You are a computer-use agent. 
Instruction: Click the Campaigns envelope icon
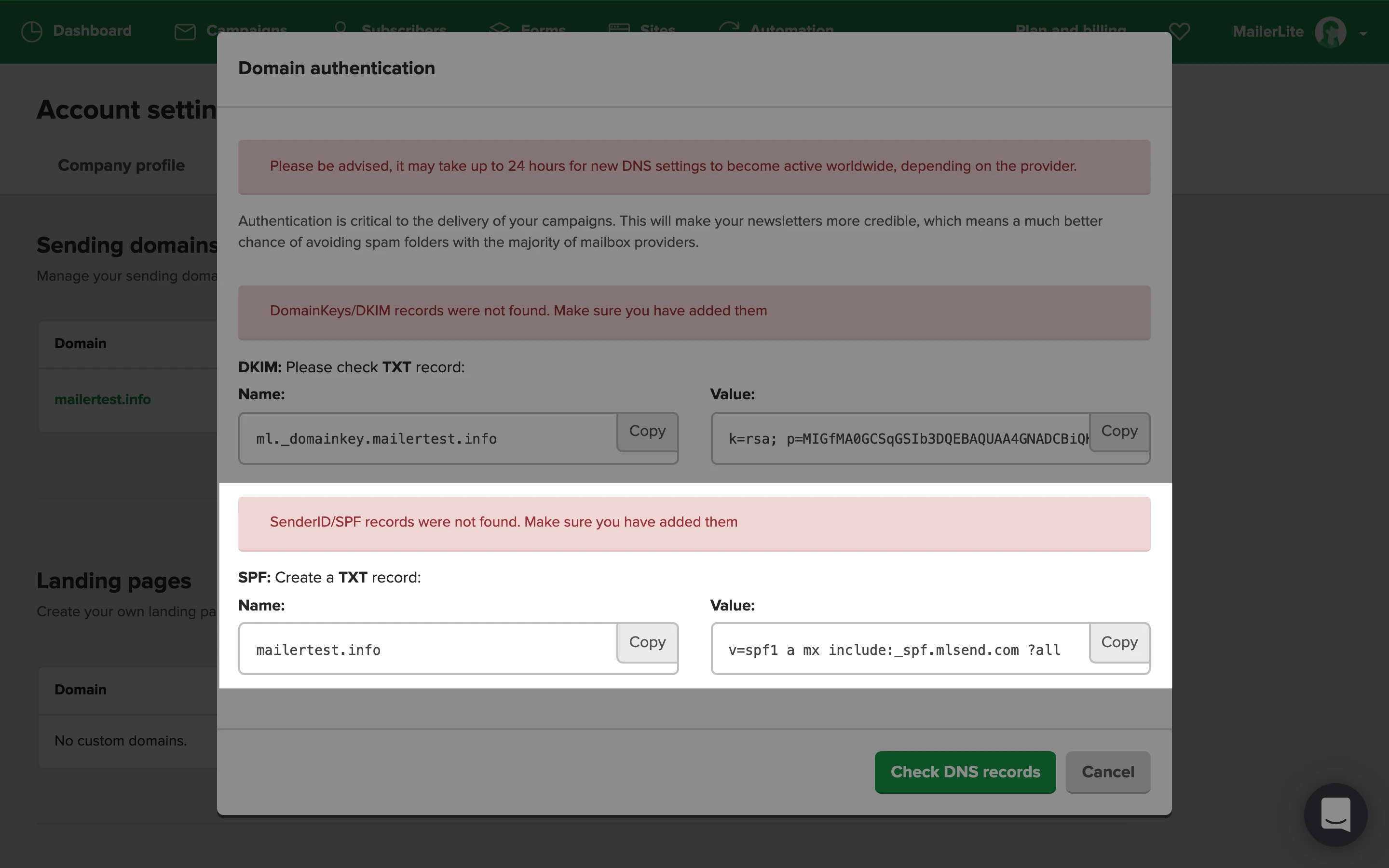[185, 31]
